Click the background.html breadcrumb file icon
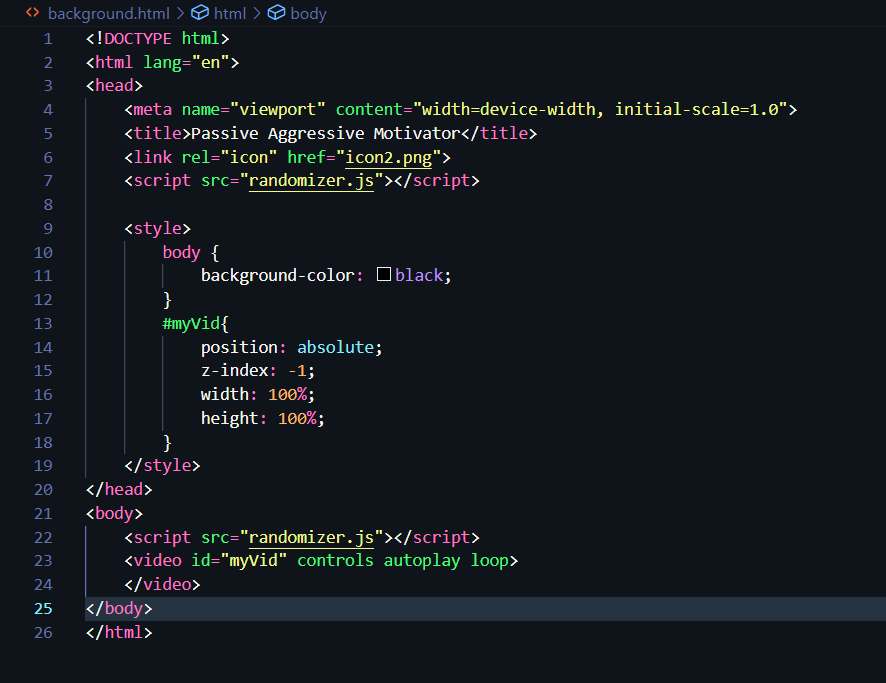 tap(33, 12)
